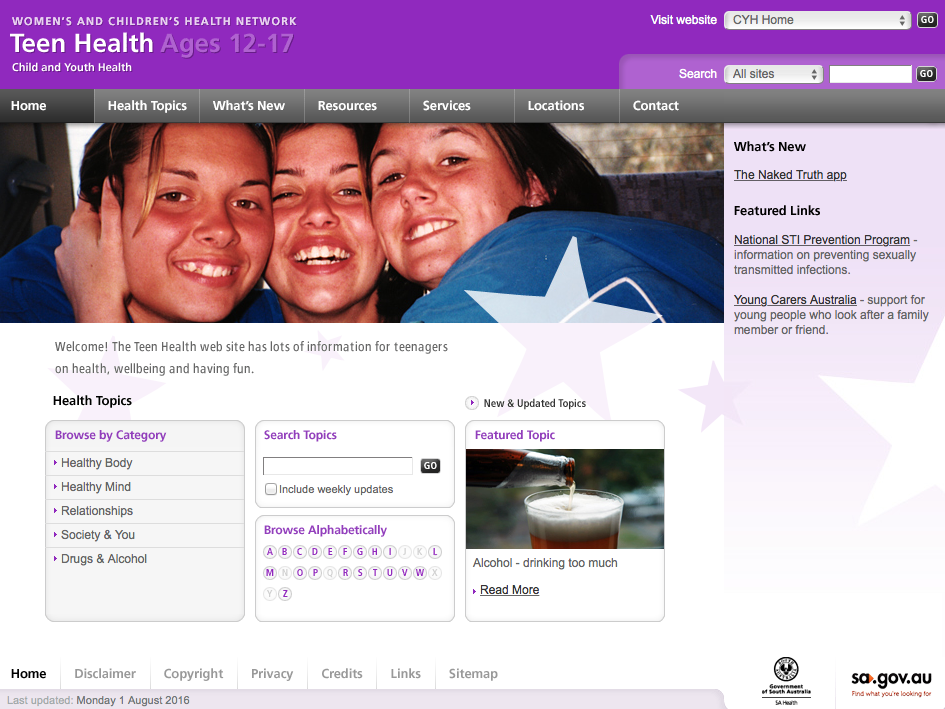This screenshot has height=709, width=945.
Task: Open The Naked Truth app link
Action: [x=790, y=175]
